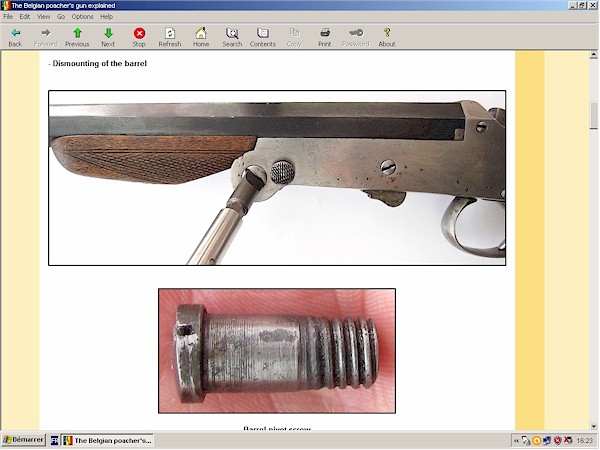This screenshot has height=450, width=600.
Task: Open the Help menu
Action: pos(106,16)
